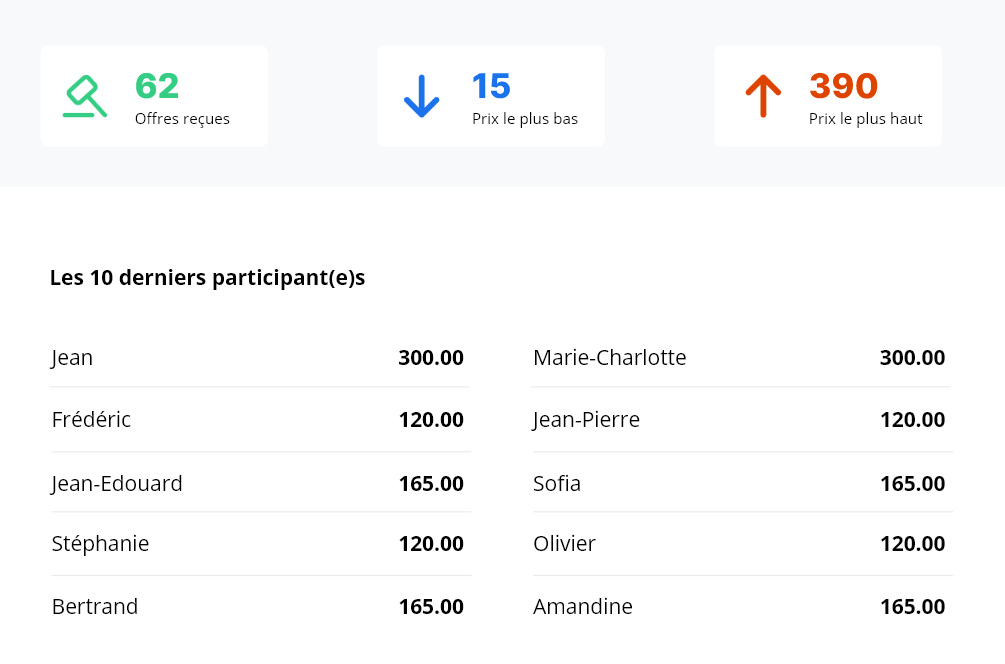
Task: Click the "Prix le plus bas" label
Action: coord(525,119)
